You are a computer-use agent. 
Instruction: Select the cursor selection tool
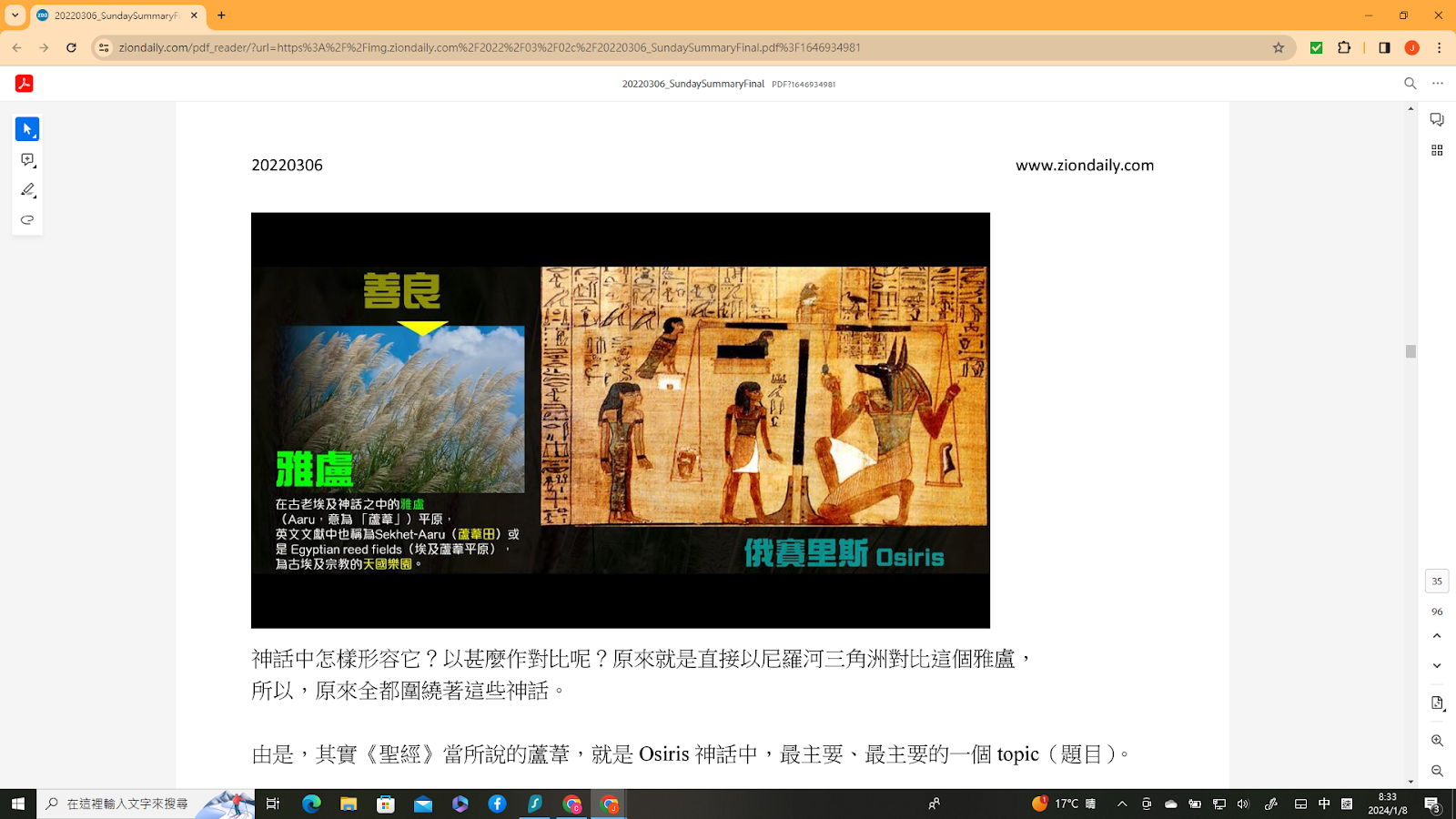click(x=27, y=129)
